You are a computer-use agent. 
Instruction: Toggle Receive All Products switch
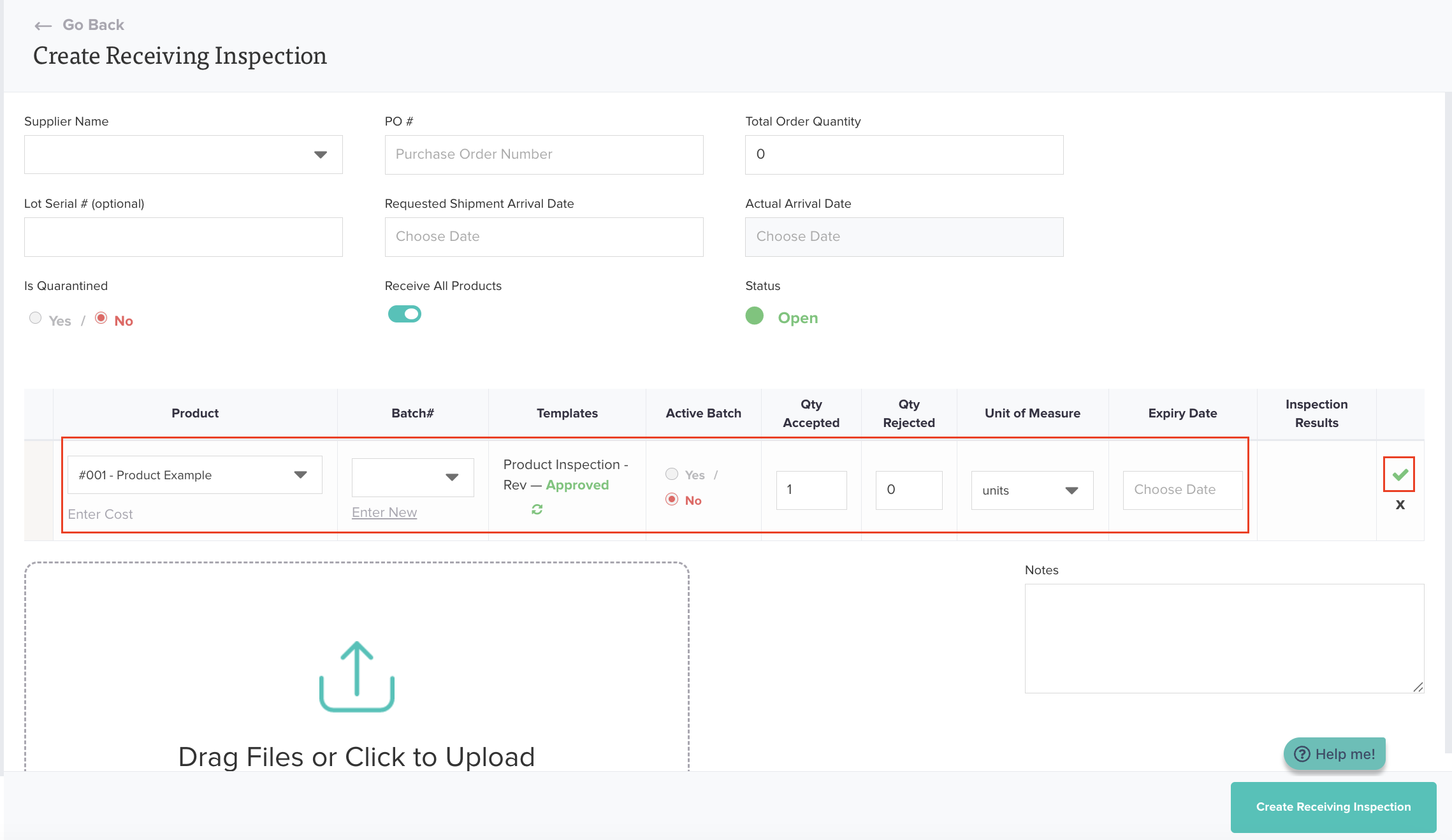(405, 314)
